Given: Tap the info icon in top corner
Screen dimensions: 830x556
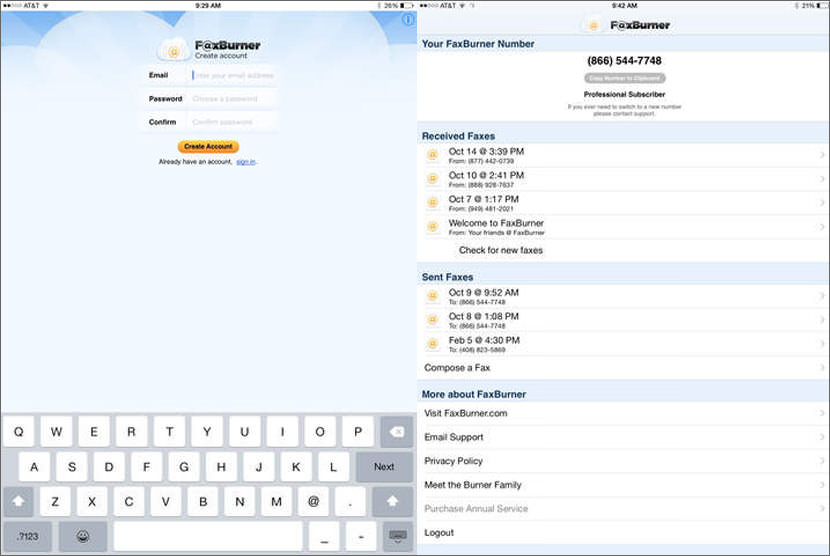Looking at the screenshot, I should point(408,20).
